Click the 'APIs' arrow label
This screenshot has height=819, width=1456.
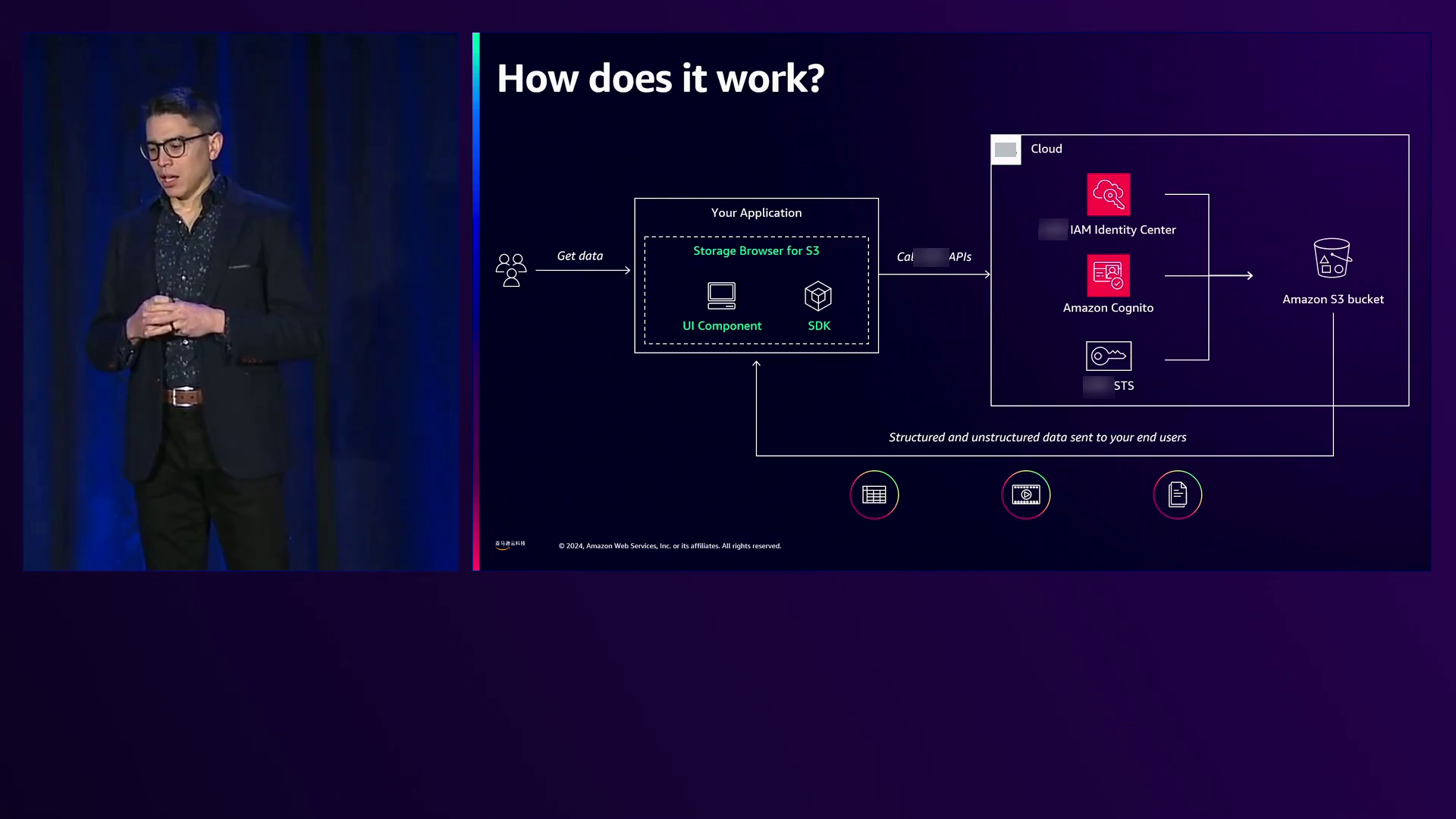pos(960,257)
